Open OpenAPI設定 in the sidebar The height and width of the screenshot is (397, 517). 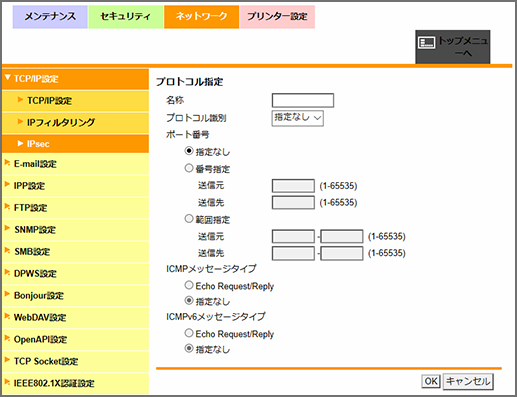tap(75, 340)
